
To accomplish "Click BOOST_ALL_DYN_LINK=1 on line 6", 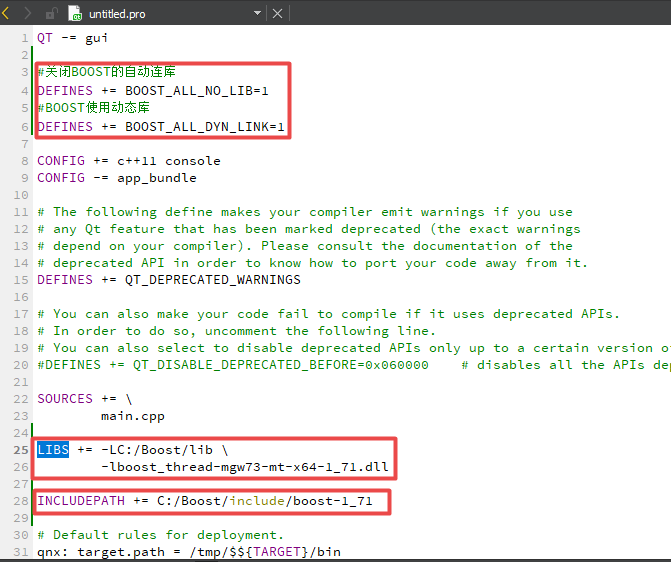I will (205, 127).
